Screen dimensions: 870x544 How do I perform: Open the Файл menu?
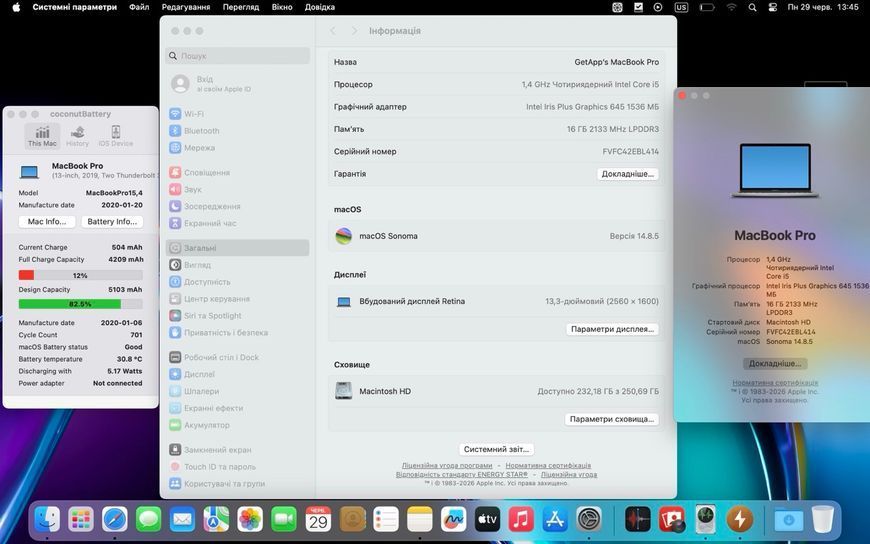[x=139, y=7]
